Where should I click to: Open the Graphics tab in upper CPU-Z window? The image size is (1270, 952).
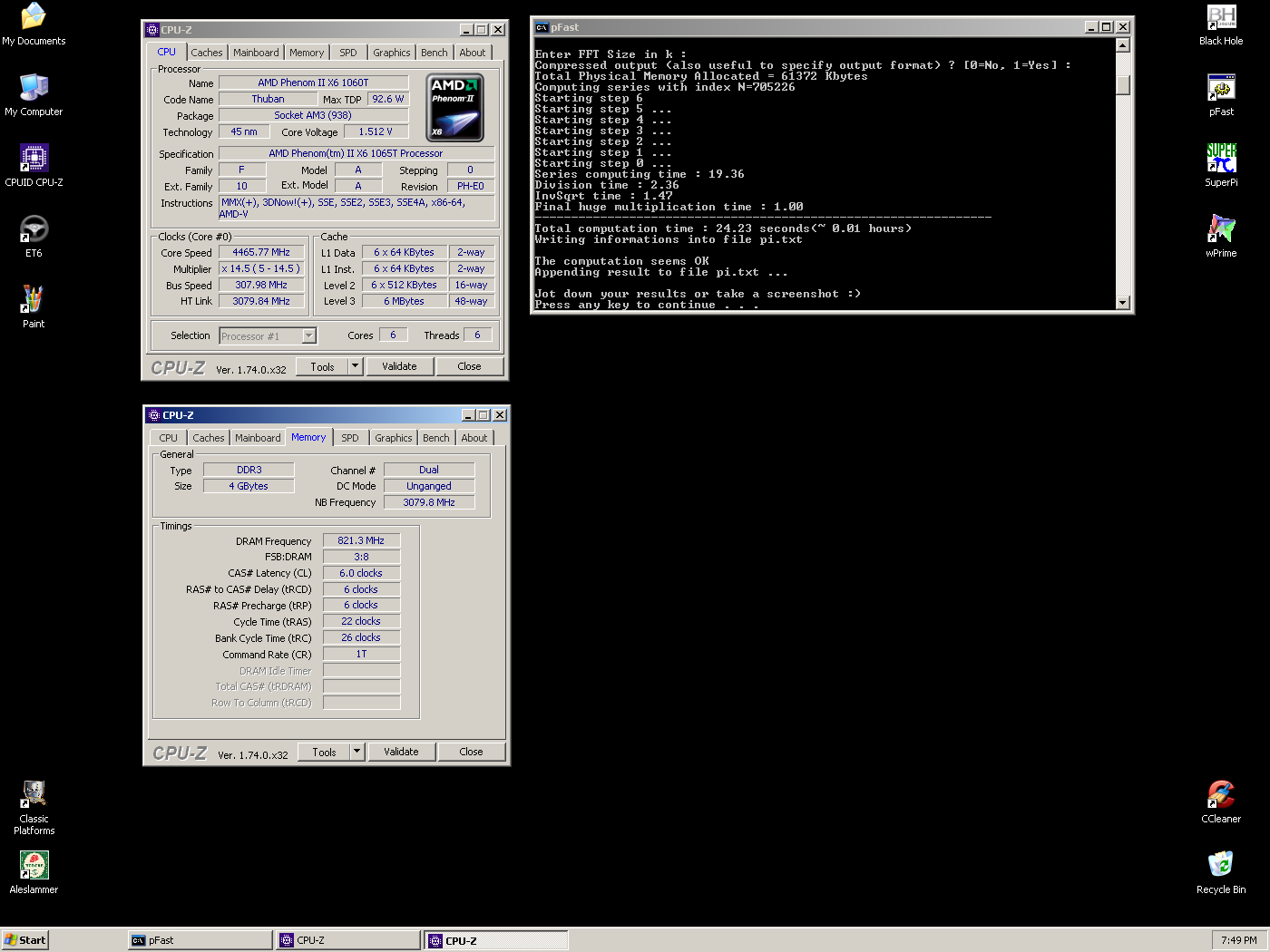(392, 53)
